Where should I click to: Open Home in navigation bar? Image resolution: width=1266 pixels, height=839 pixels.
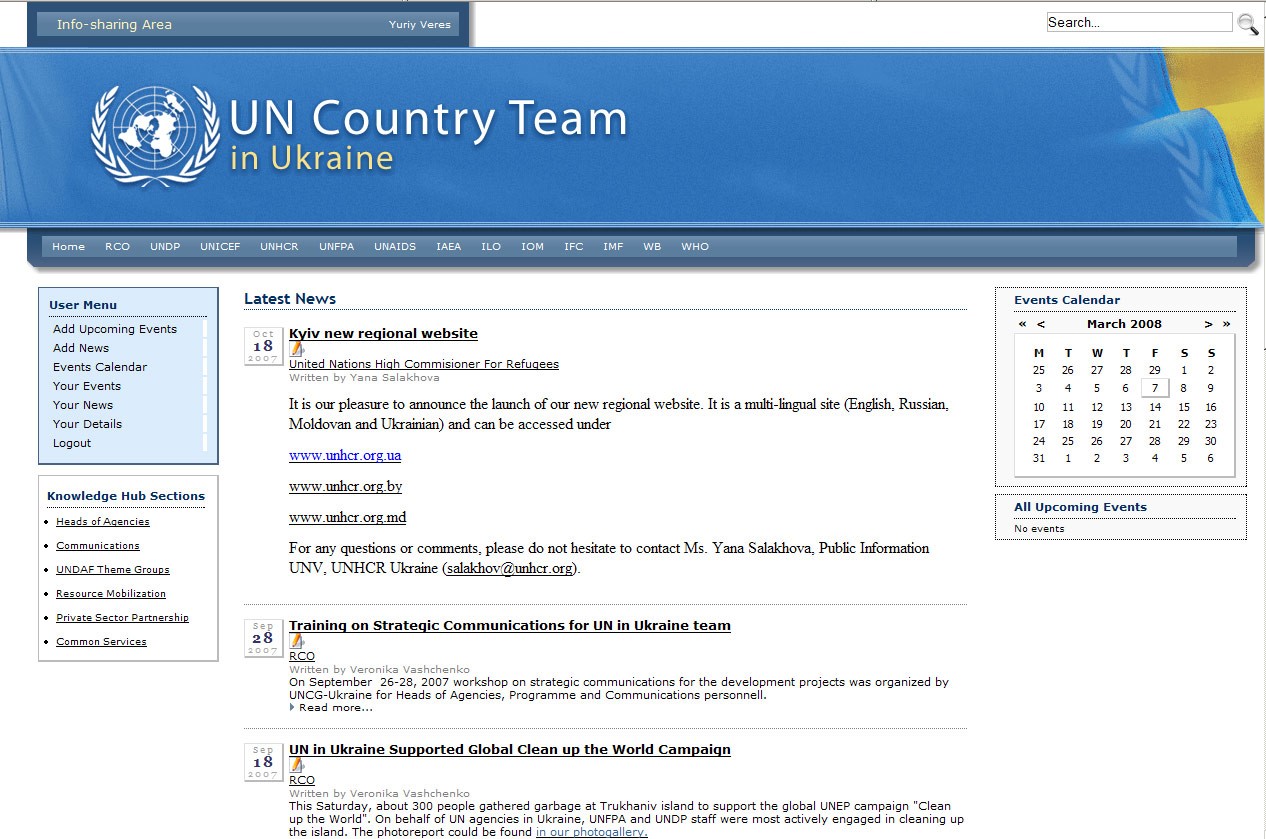pyautogui.click(x=68, y=247)
